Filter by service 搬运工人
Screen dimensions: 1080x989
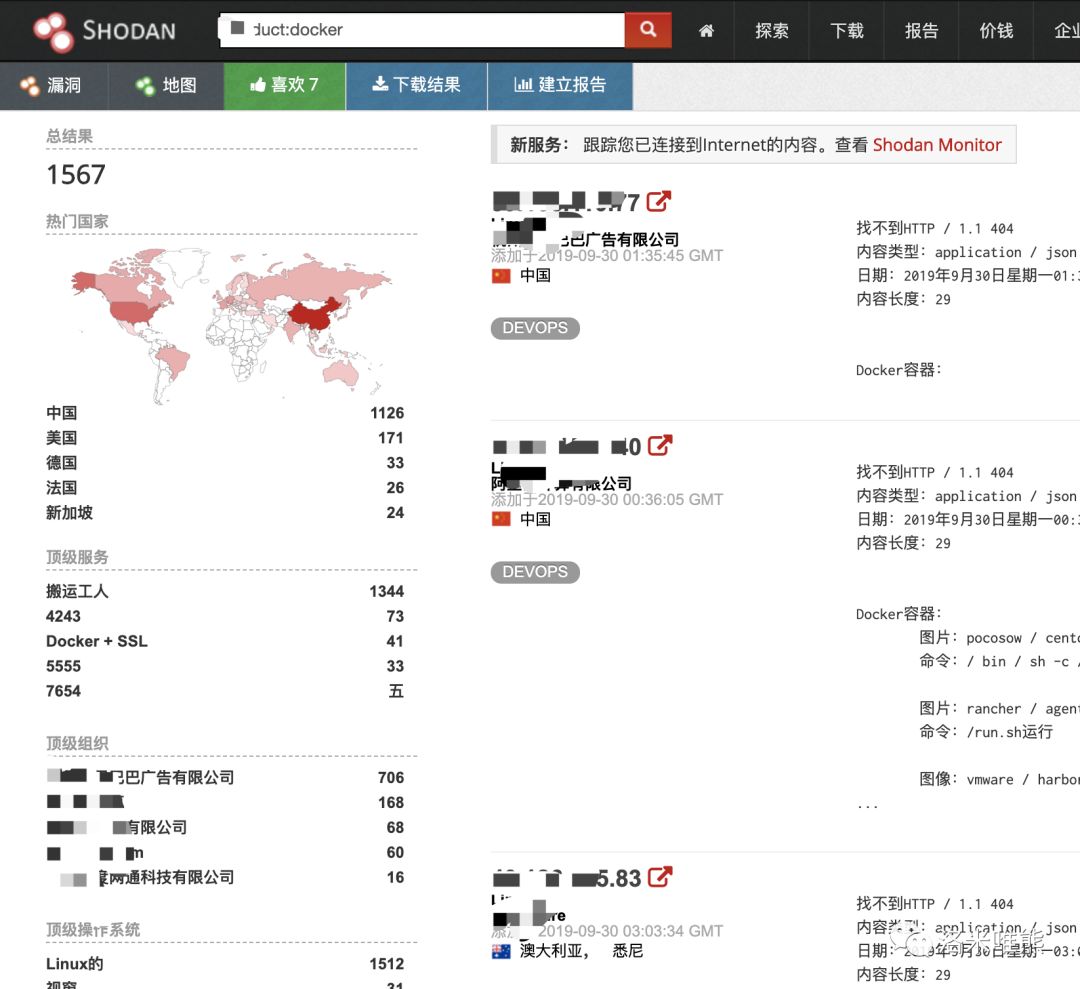point(77,591)
